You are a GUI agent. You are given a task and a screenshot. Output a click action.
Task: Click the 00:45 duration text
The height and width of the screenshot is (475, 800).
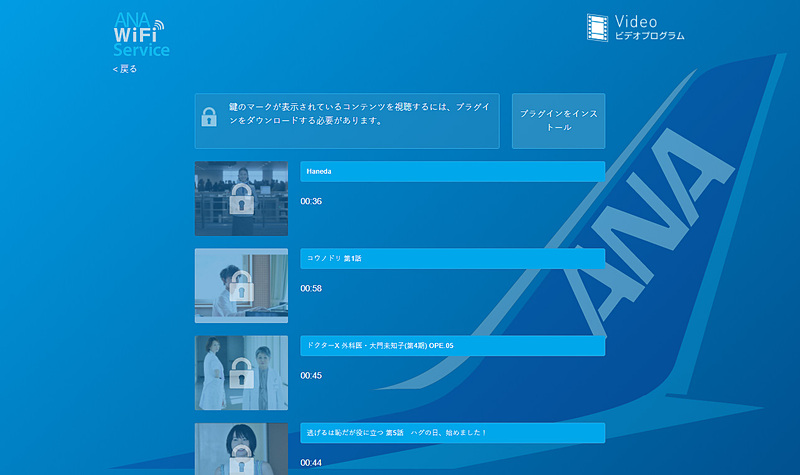(311, 376)
